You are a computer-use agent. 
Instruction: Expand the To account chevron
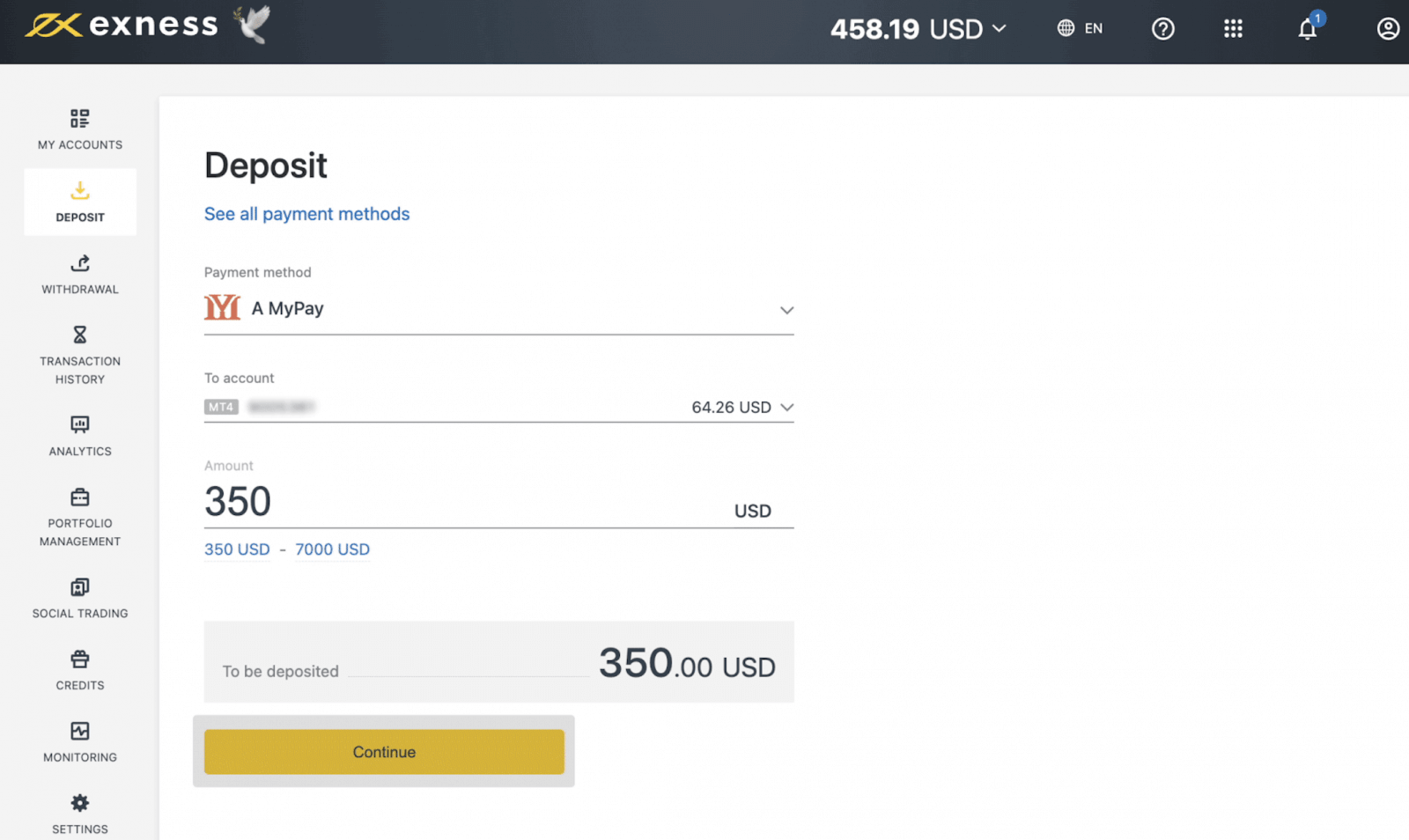coord(786,407)
